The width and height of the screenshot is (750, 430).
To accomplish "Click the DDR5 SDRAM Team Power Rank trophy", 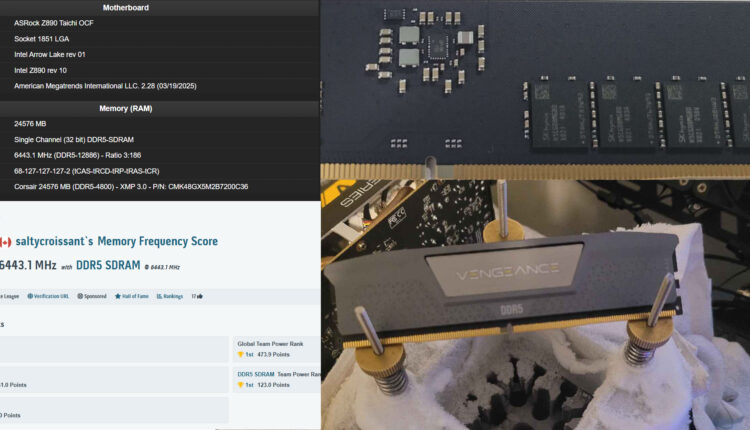I will (x=241, y=384).
